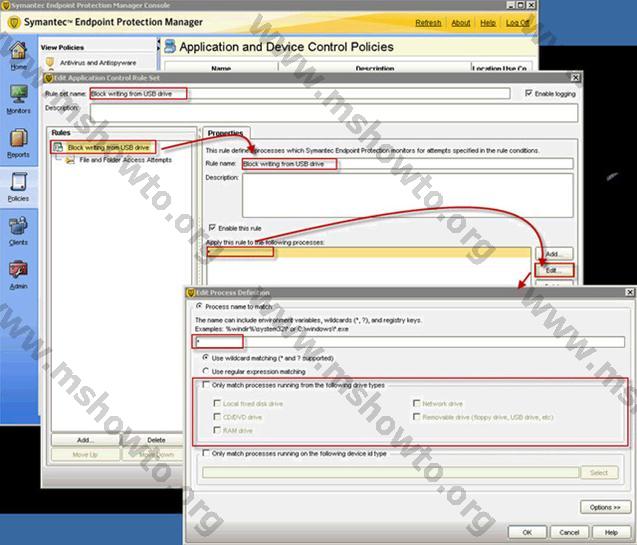Click the Name column header
The image size is (637, 545).
221,68
